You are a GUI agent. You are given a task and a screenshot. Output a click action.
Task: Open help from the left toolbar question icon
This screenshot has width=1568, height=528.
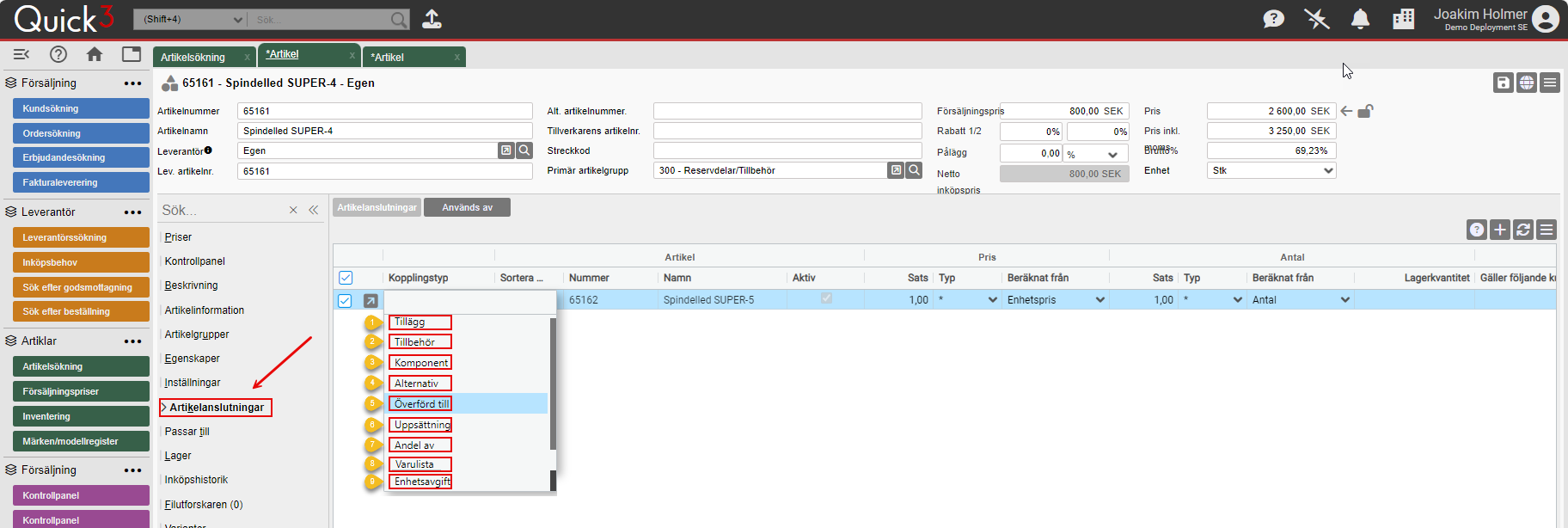58,54
